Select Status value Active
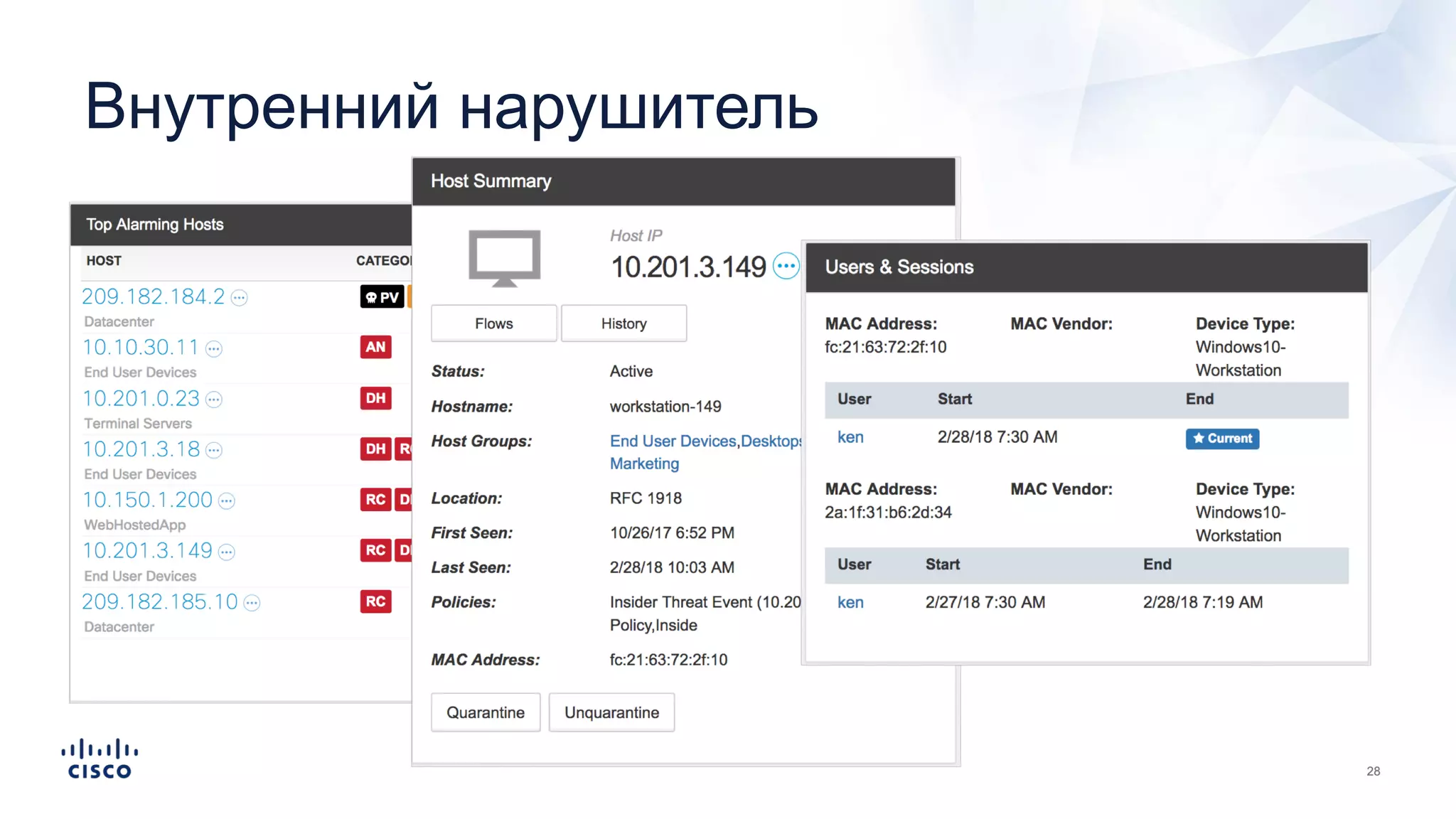The image size is (1456, 819). (x=631, y=371)
